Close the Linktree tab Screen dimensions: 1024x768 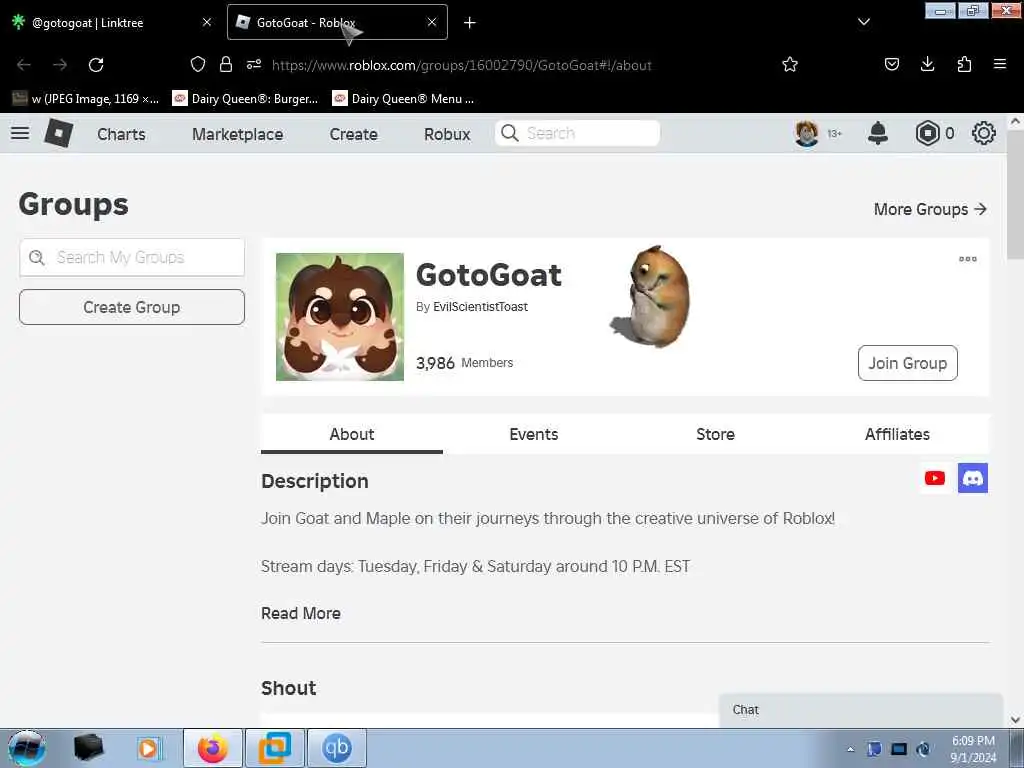tap(206, 22)
